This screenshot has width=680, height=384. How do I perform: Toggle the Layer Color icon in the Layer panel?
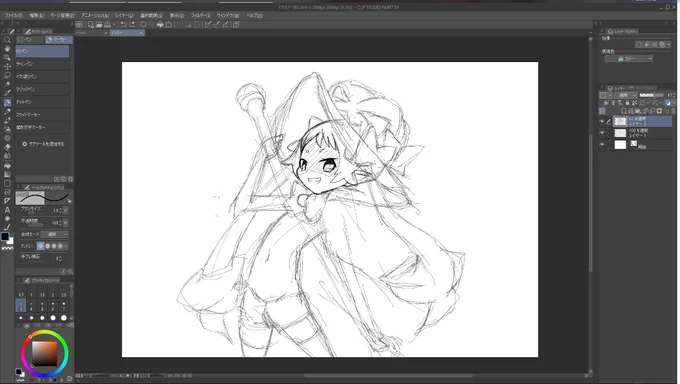click(x=667, y=103)
